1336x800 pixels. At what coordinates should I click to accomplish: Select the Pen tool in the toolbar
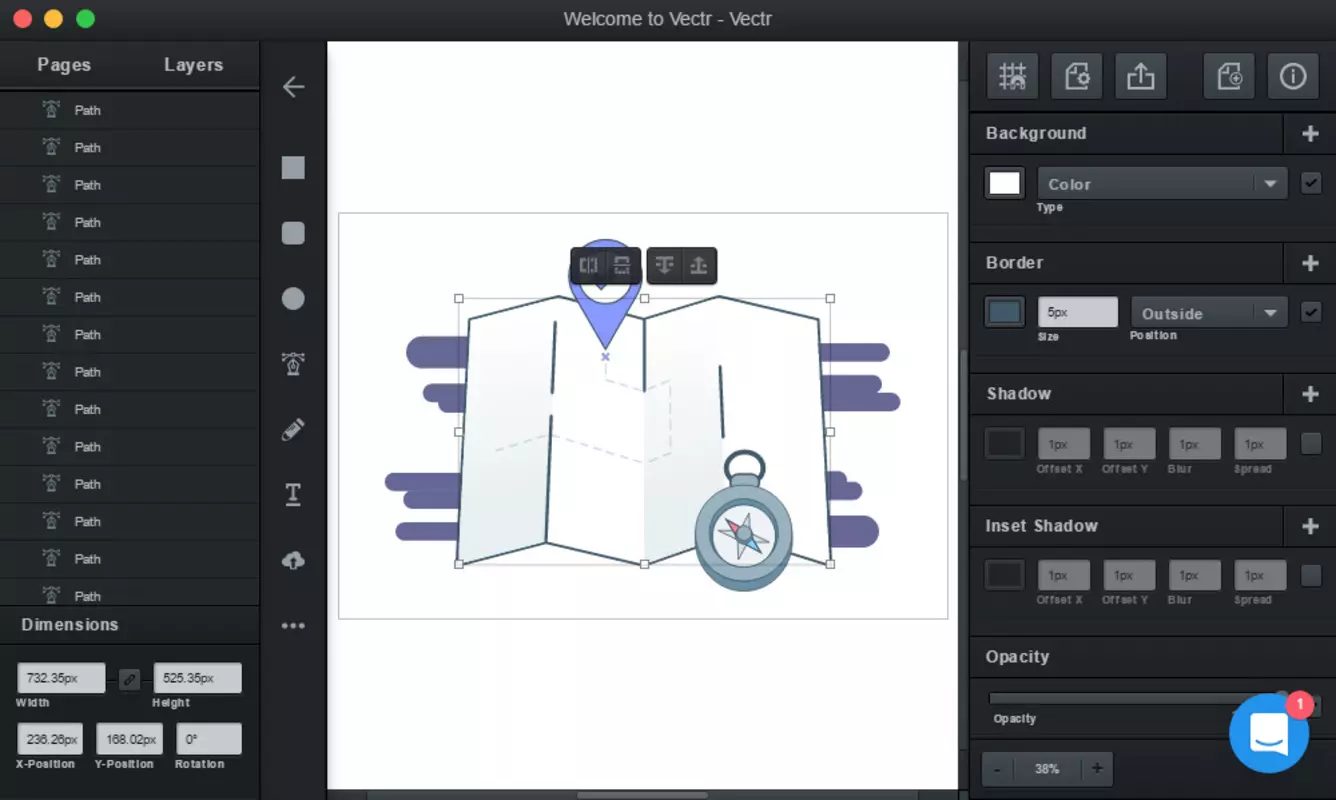point(293,364)
